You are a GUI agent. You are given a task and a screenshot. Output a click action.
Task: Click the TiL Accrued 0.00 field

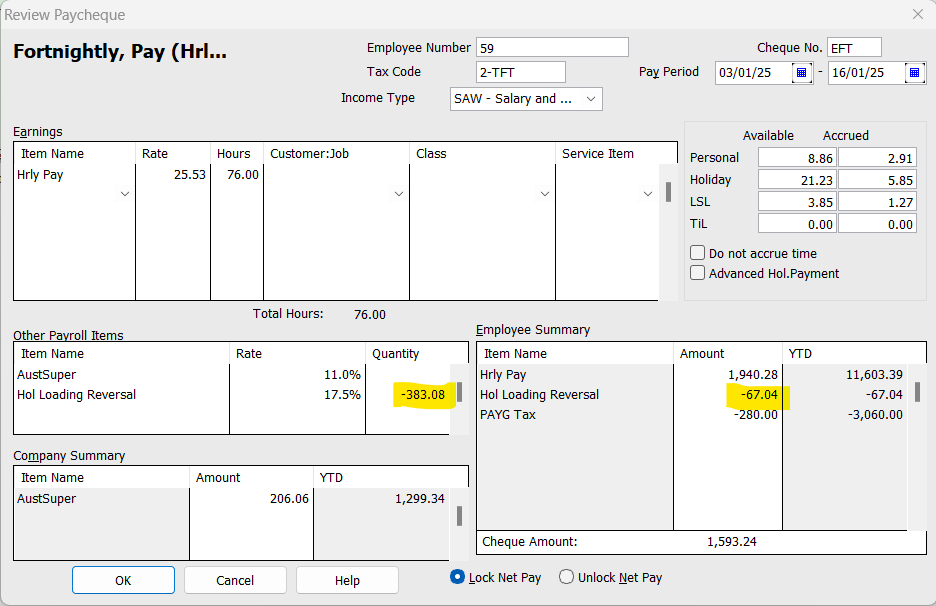coord(877,224)
